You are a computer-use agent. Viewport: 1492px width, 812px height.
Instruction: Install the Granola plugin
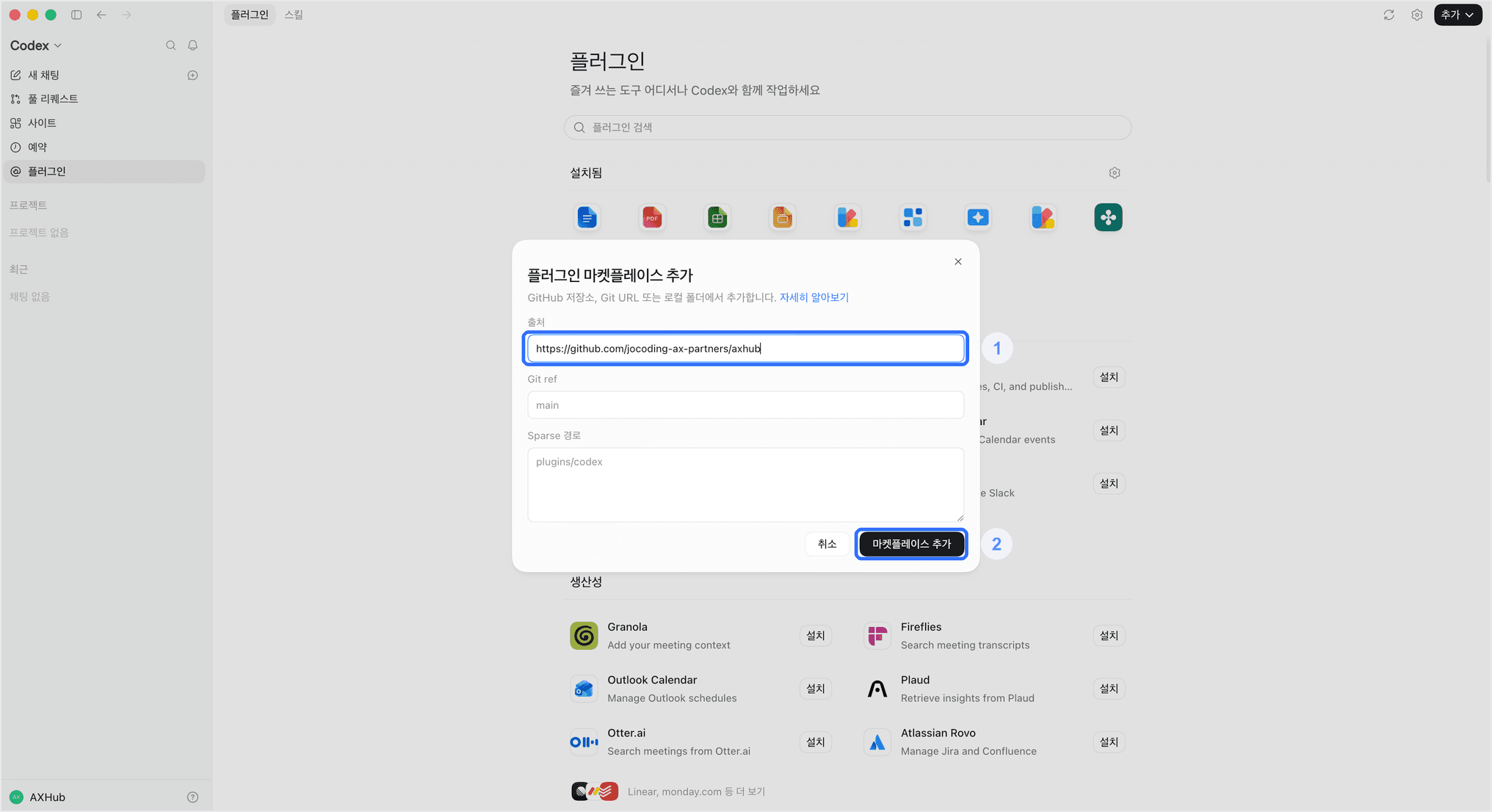[815, 636]
